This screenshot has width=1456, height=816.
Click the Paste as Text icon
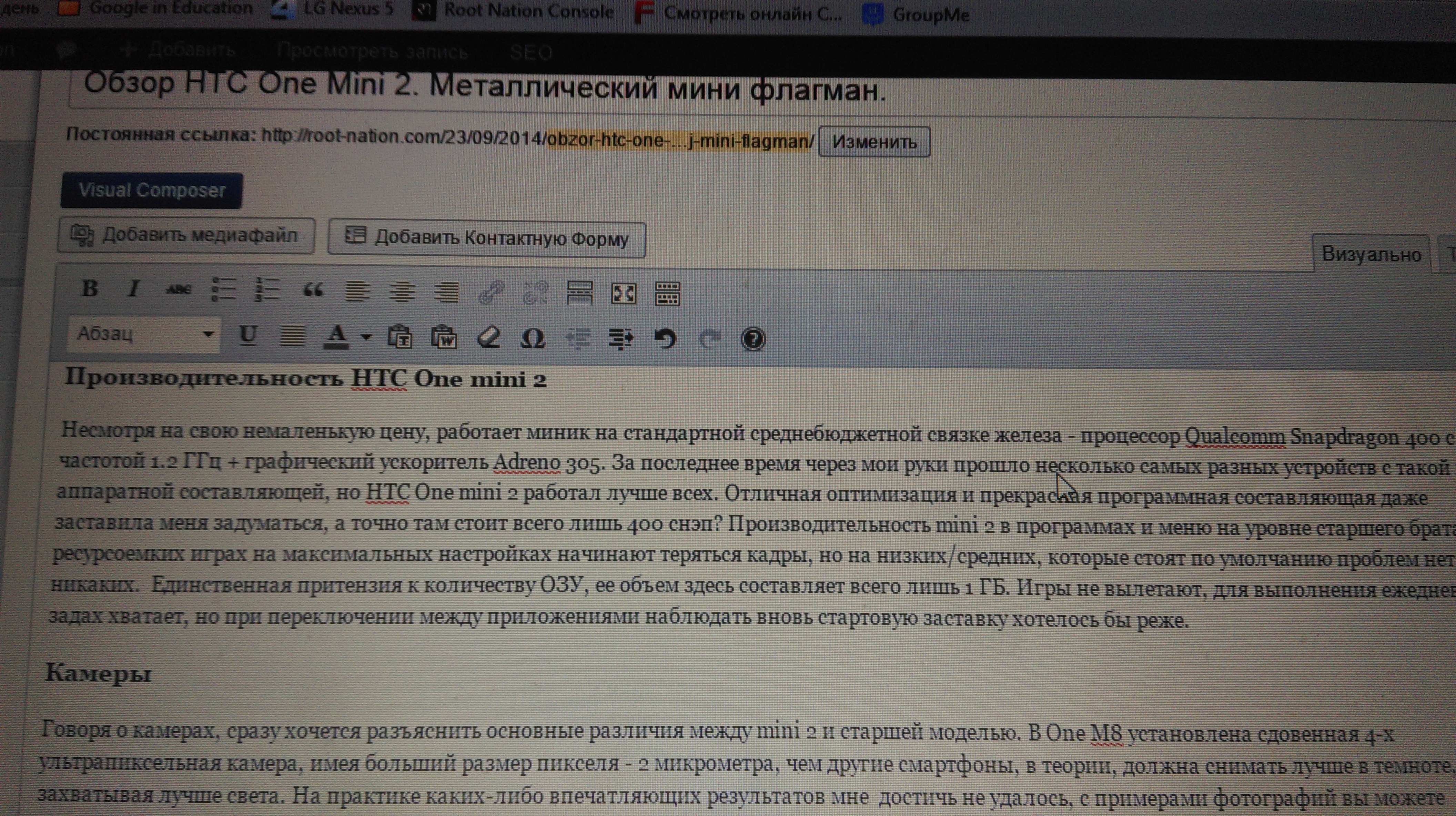tap(400, 337)
